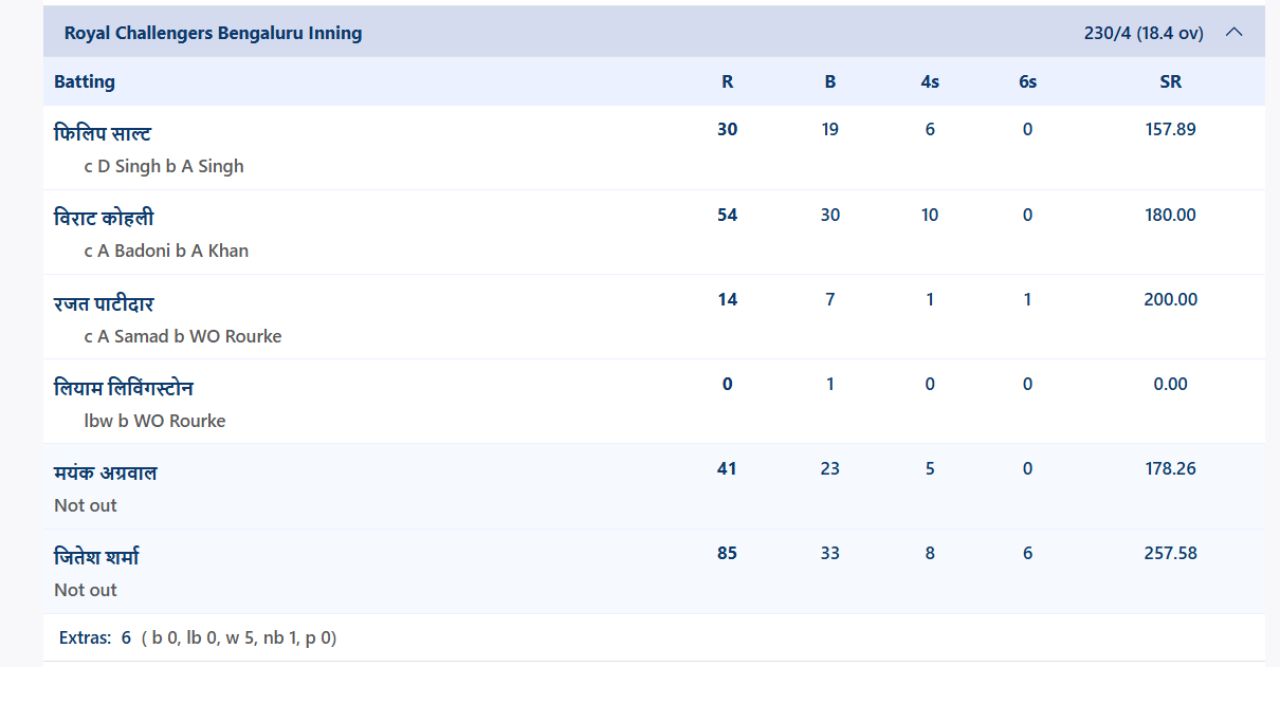This screenshot has height=720, width=1280.
Task: Collapse the Royal Challengers Bengaluru inning chevron
Action: coord(1234,32)
